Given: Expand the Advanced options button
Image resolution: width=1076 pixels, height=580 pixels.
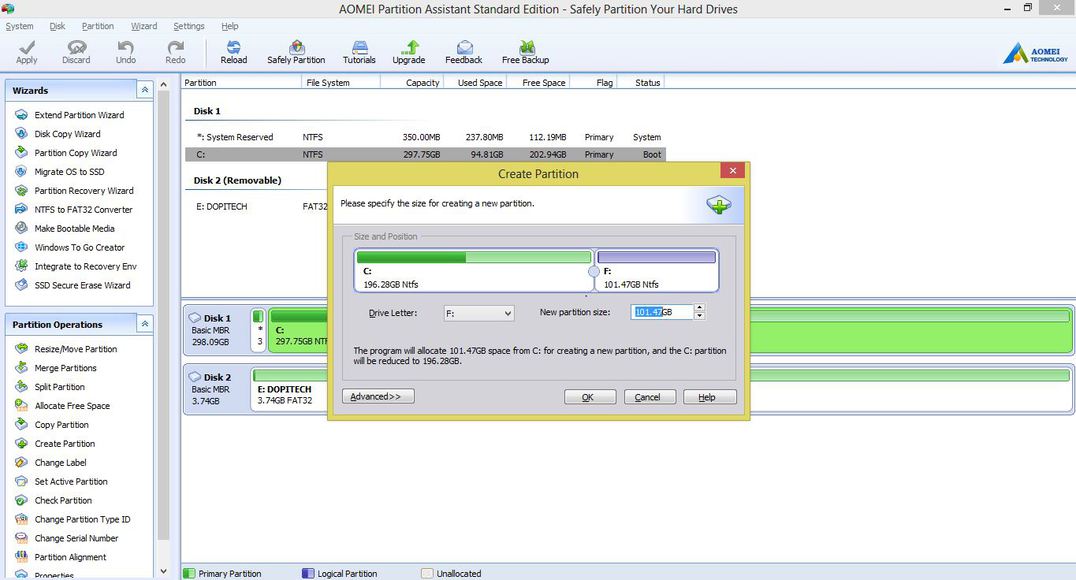Looking at the screenshot, I should click(x=378, y=397).
